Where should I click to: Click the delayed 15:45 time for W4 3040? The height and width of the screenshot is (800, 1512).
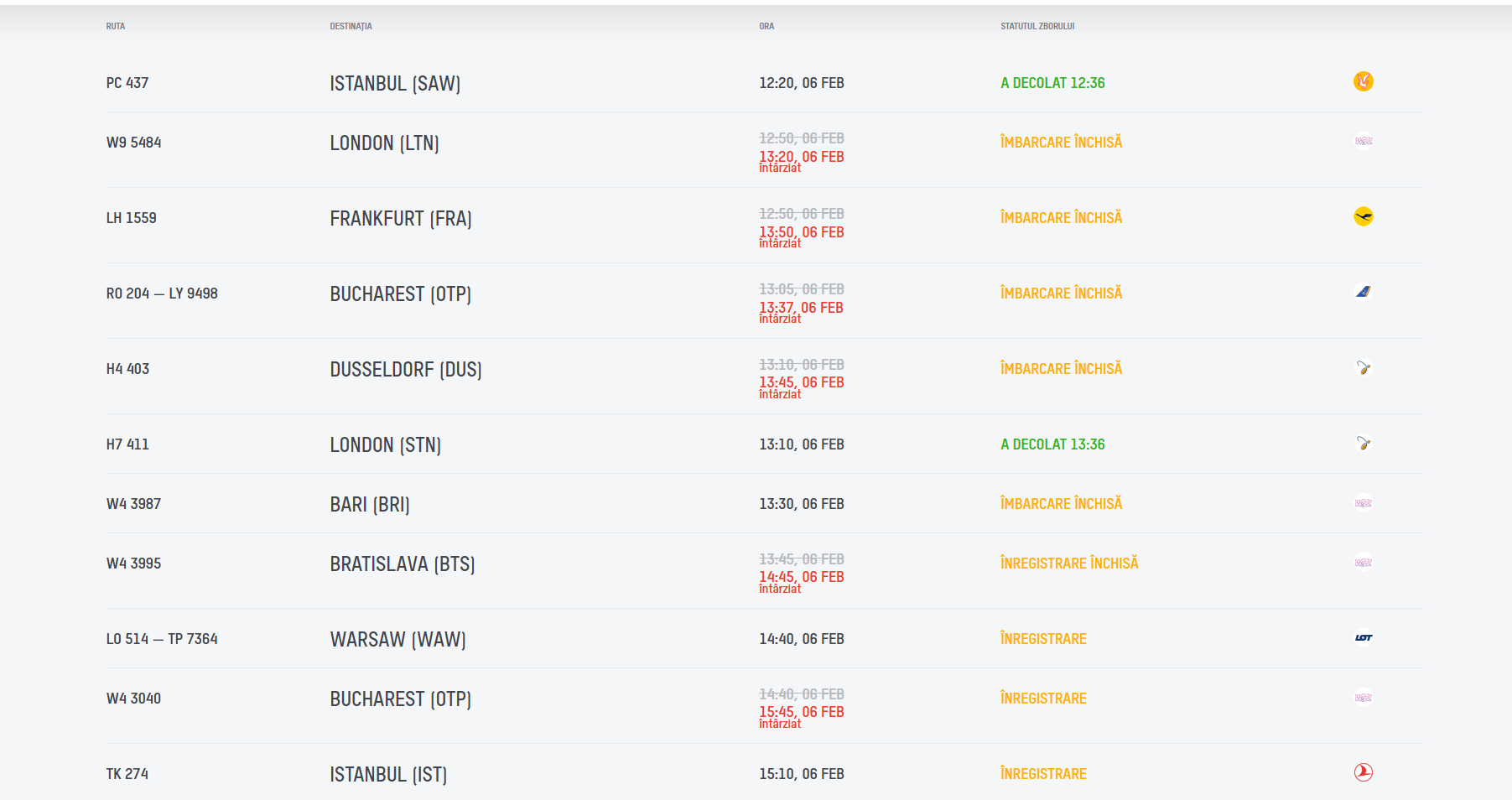coord(801,712)
